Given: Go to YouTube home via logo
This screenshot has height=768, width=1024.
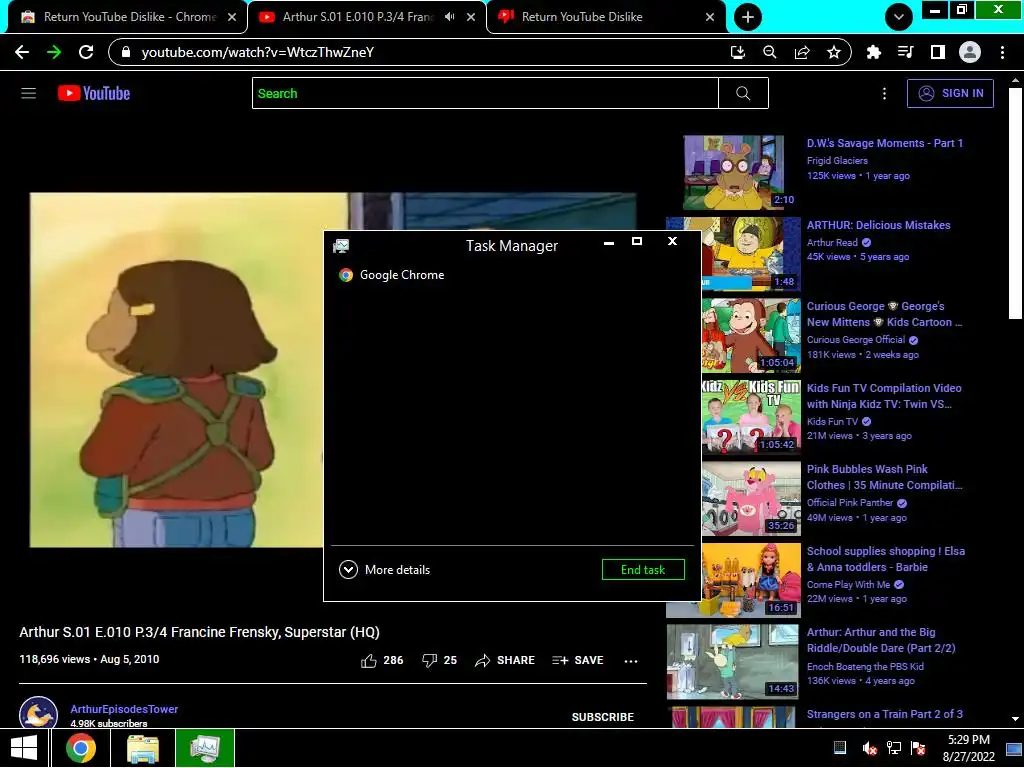Looking at the screenshot, I should [x=94, y=93].
